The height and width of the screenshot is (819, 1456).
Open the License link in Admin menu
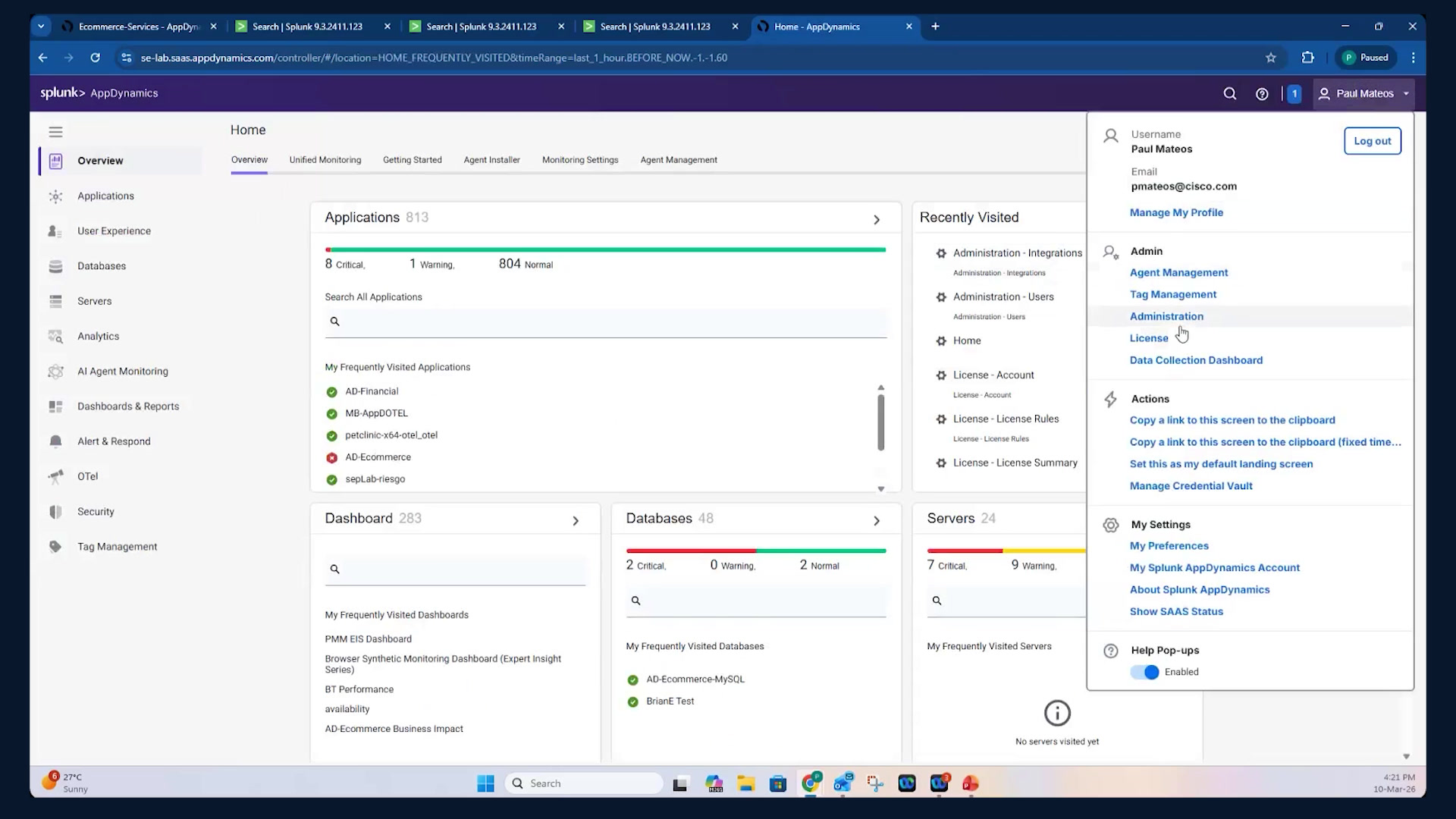(1149, 338)
